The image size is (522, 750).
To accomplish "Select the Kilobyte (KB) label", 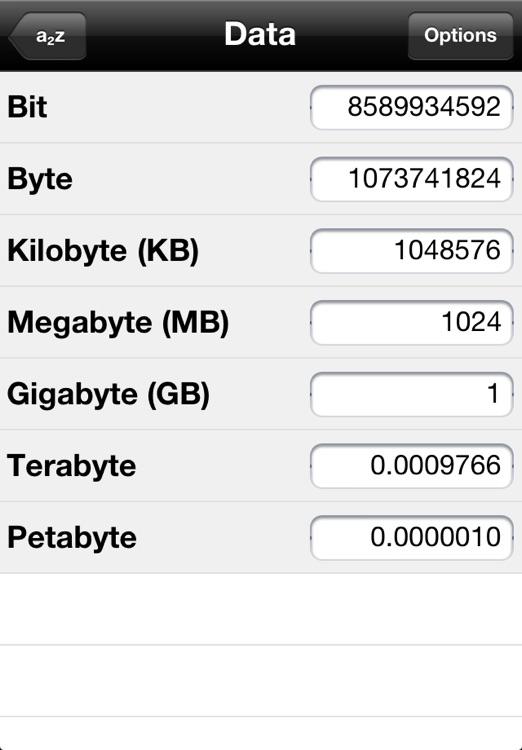I will pos(103,251).
